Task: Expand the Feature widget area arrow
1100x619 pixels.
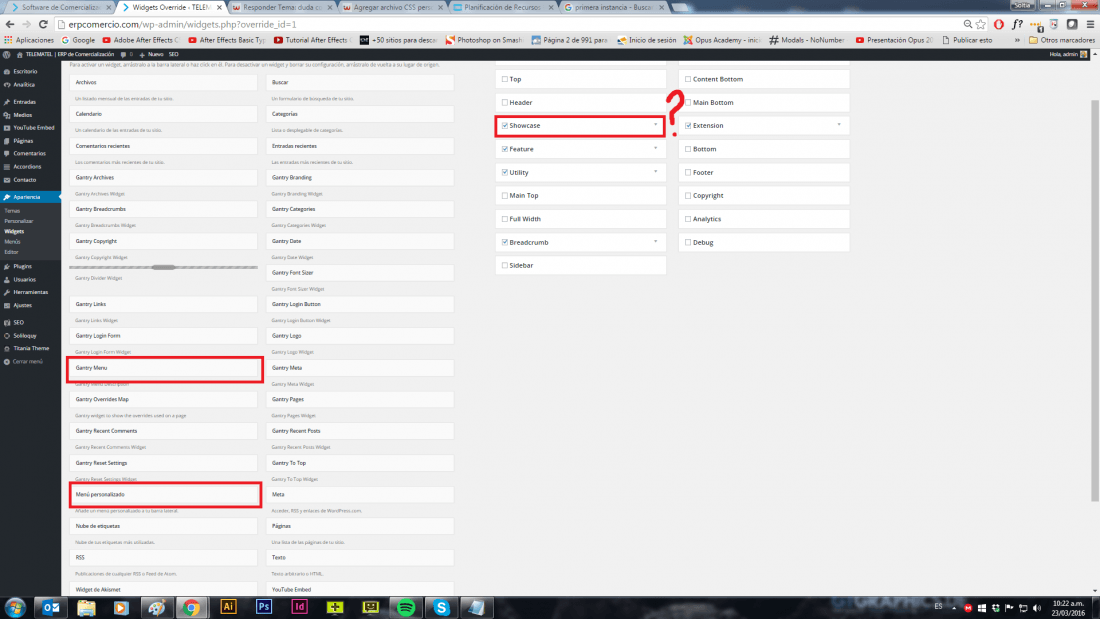Action: tap(656, 148)
